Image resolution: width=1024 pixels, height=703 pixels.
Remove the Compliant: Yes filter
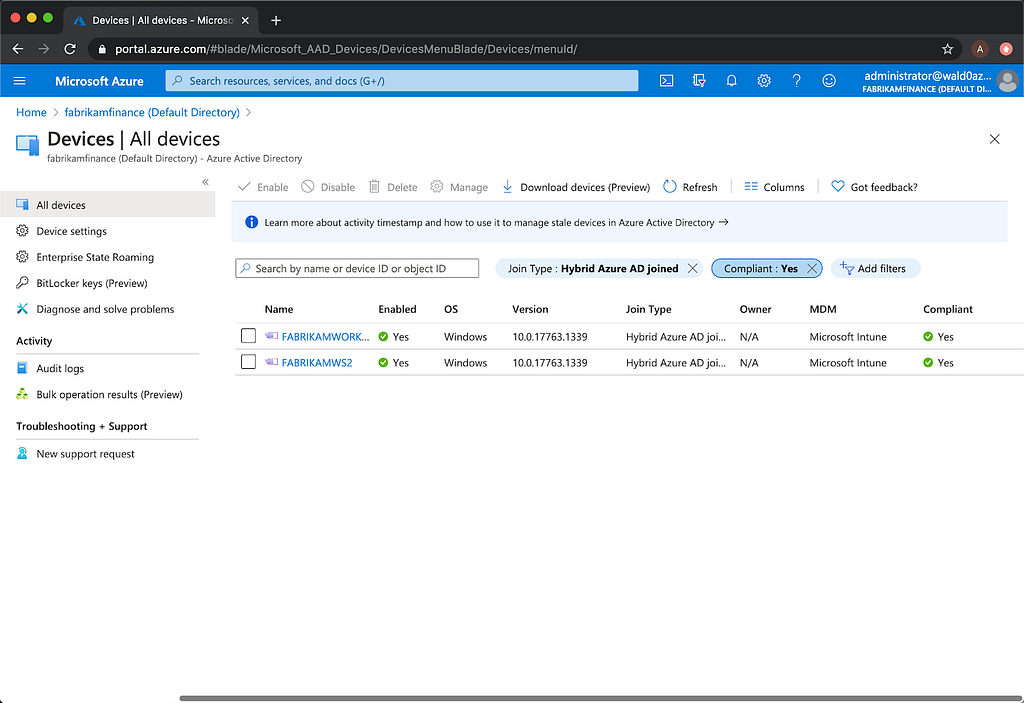point(812,269)
